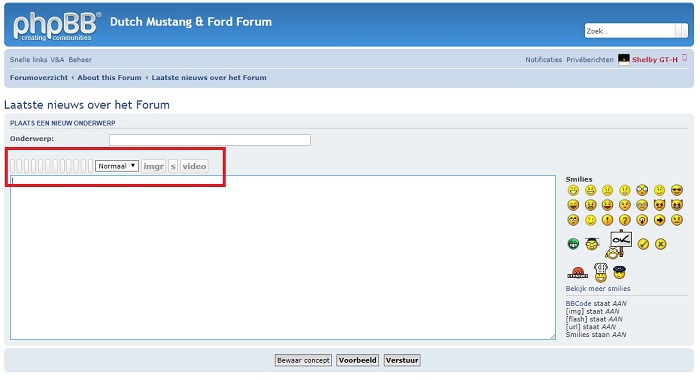Insert the exclamation mark smiley

point(607,220)
